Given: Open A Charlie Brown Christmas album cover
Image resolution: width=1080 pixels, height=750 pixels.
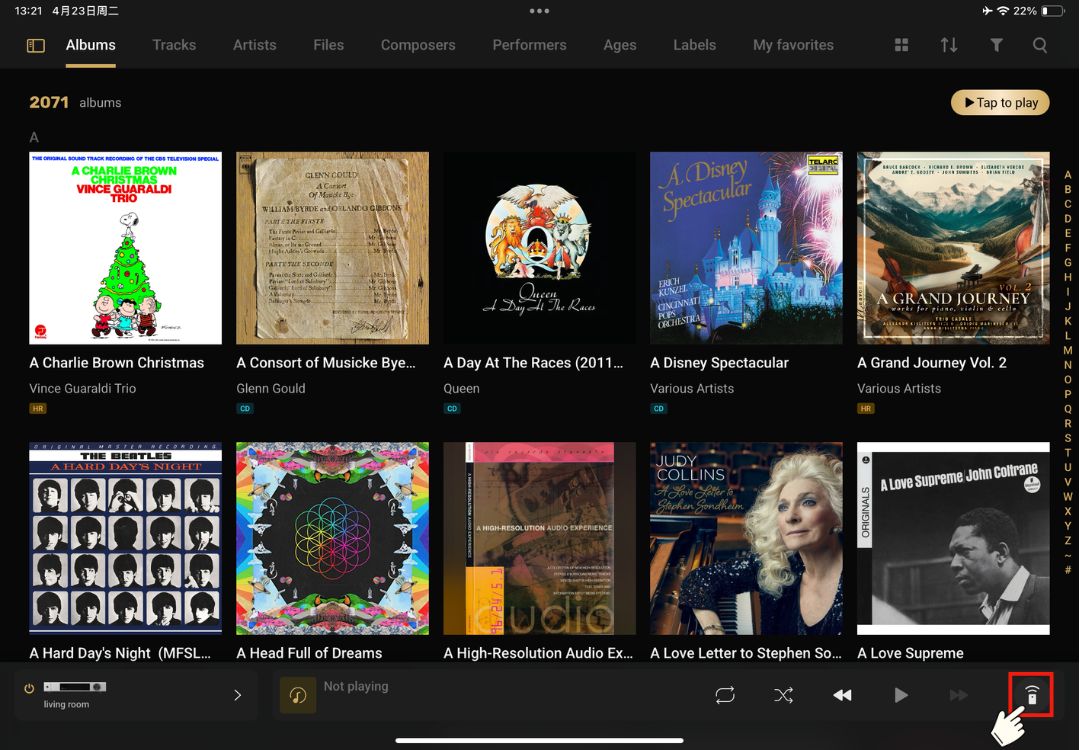Looking at the screenshot, I should 125,248.
